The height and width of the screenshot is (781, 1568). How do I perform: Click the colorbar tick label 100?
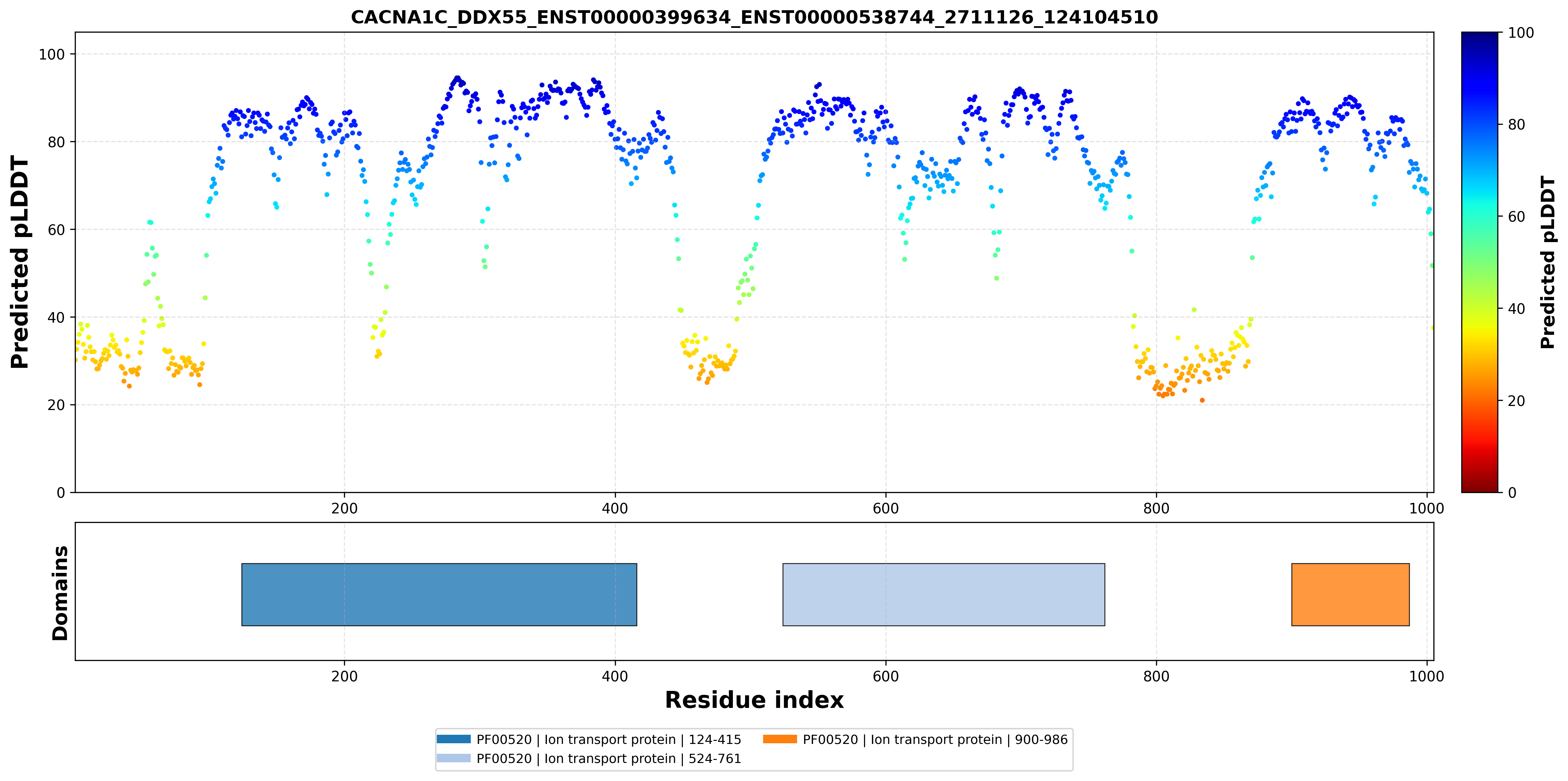point(1520,33)
